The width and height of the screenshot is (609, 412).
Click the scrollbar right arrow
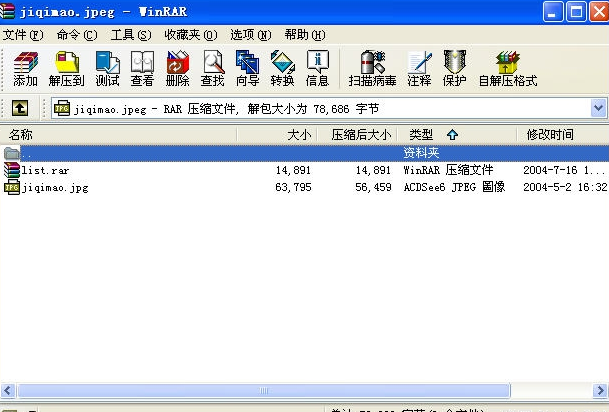click(x=600, y=390)
